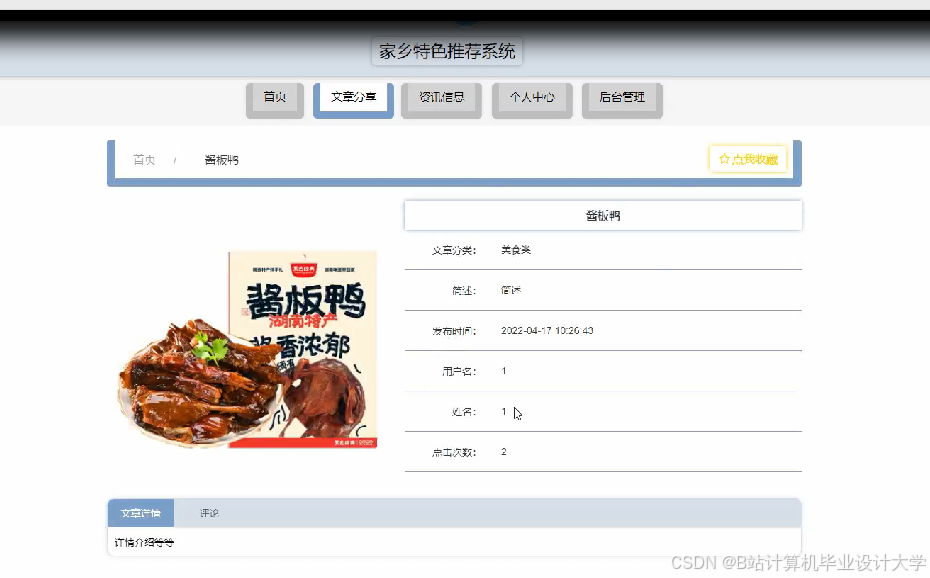
Task: Click the 首页 breadcrumb link
Action: click(144, 160)
